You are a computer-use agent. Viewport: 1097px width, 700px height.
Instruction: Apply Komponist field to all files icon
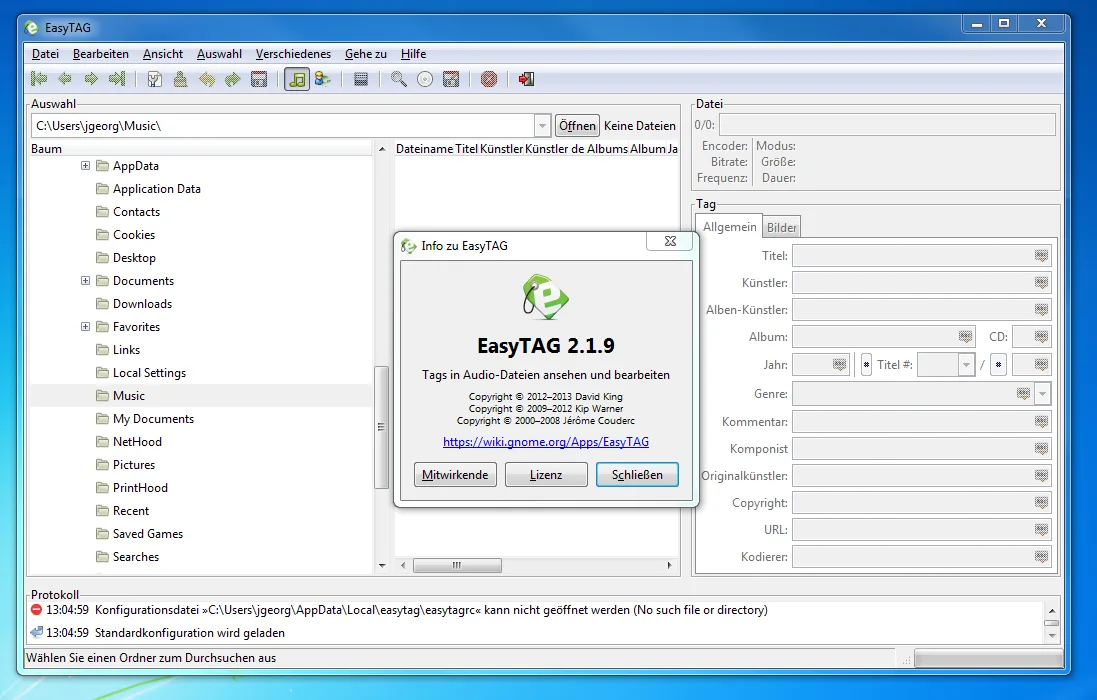pos(1041,448)
